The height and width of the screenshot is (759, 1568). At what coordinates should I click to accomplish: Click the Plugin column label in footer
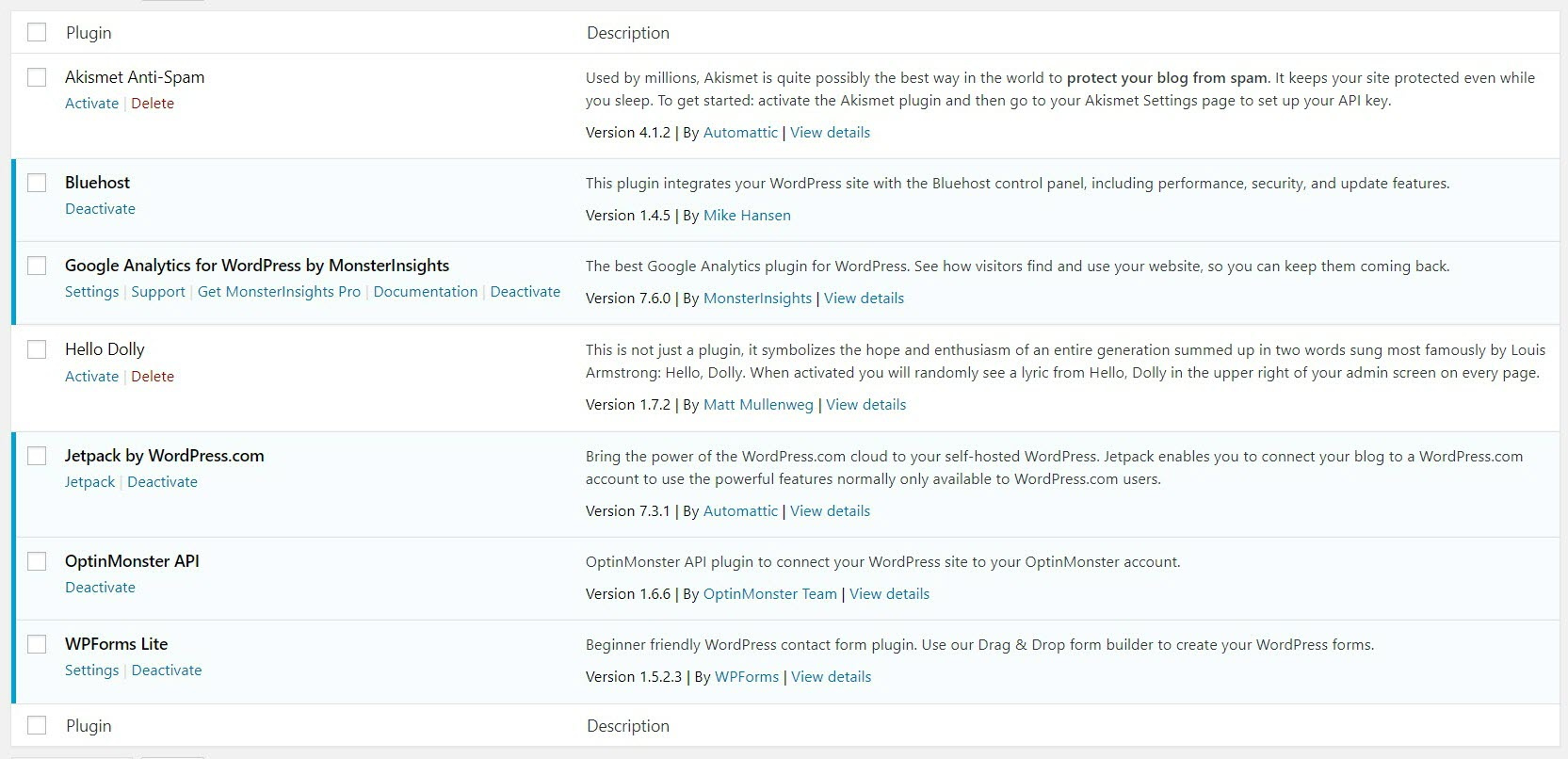tap(89, 726)
